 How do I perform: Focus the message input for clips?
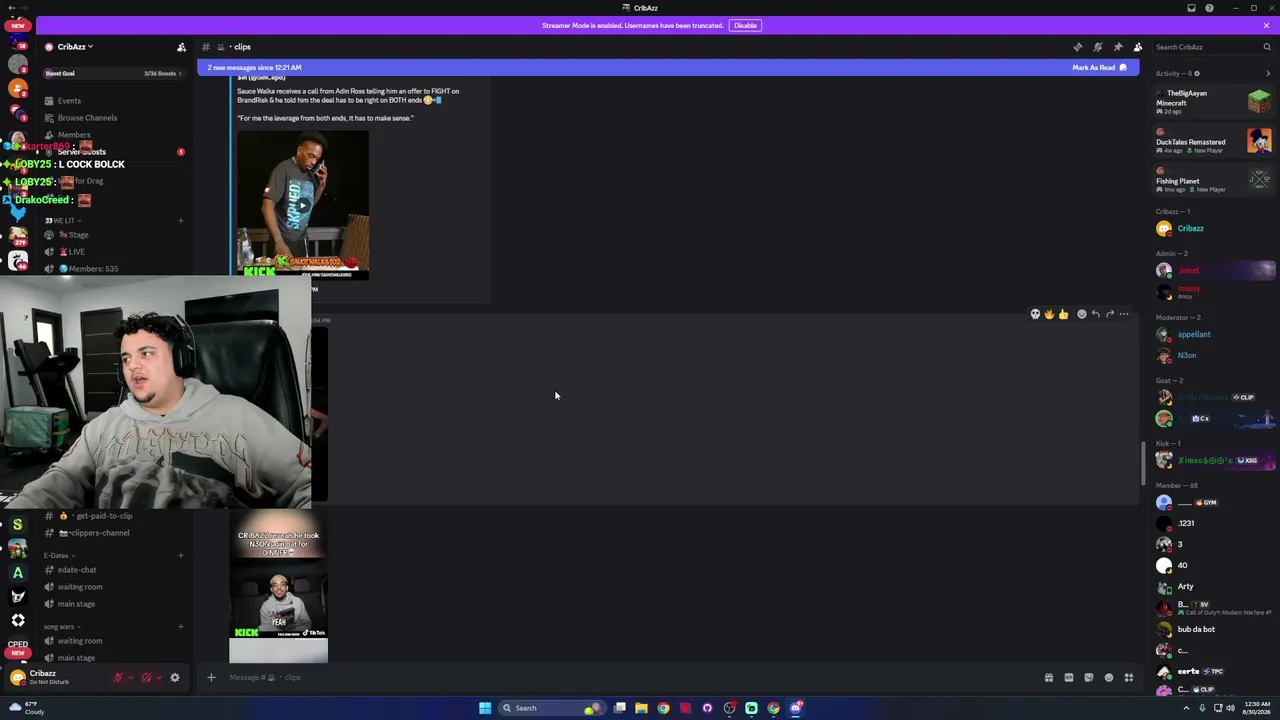point(630,678)
